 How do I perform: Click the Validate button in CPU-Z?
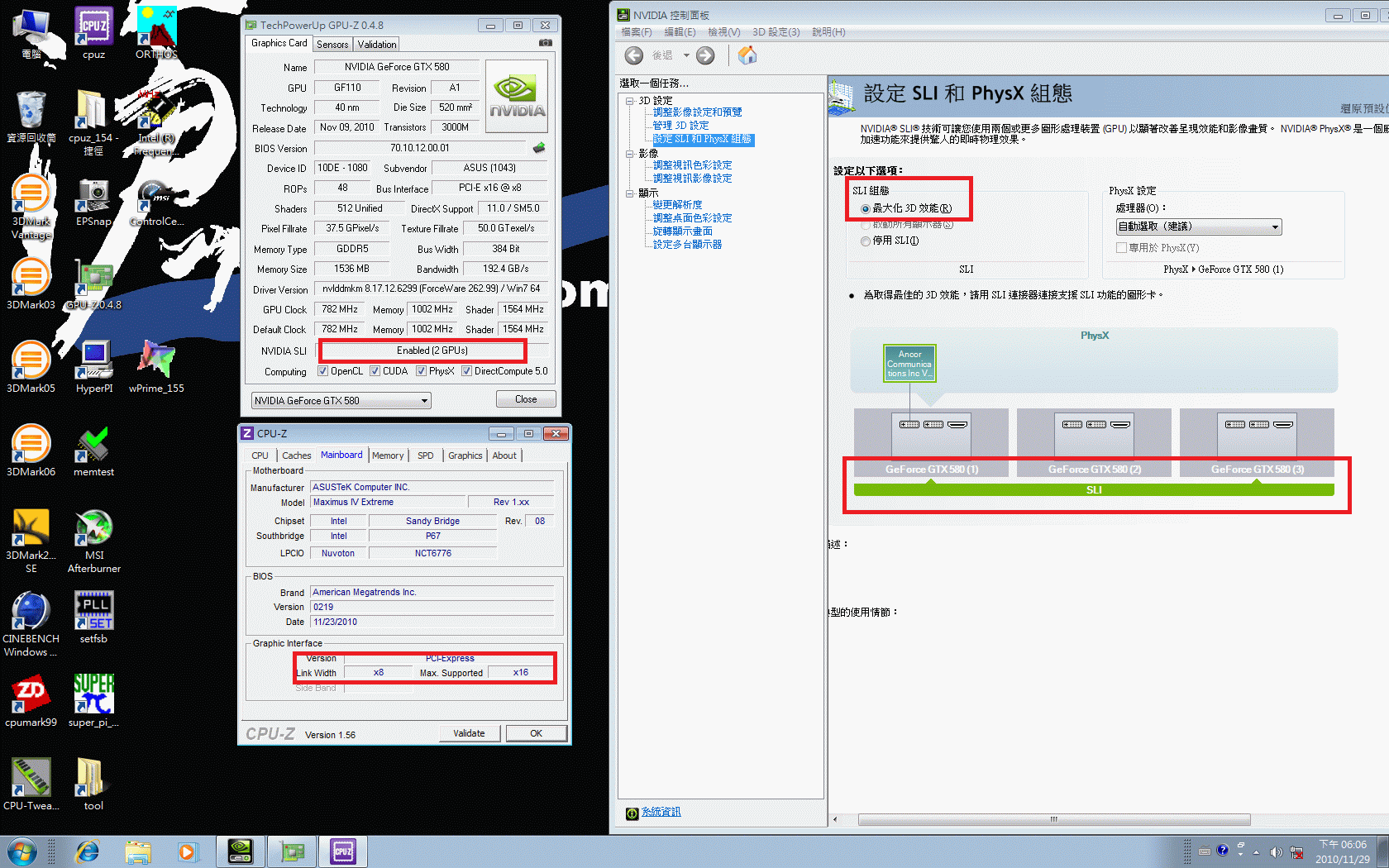(x=469, y=733)
